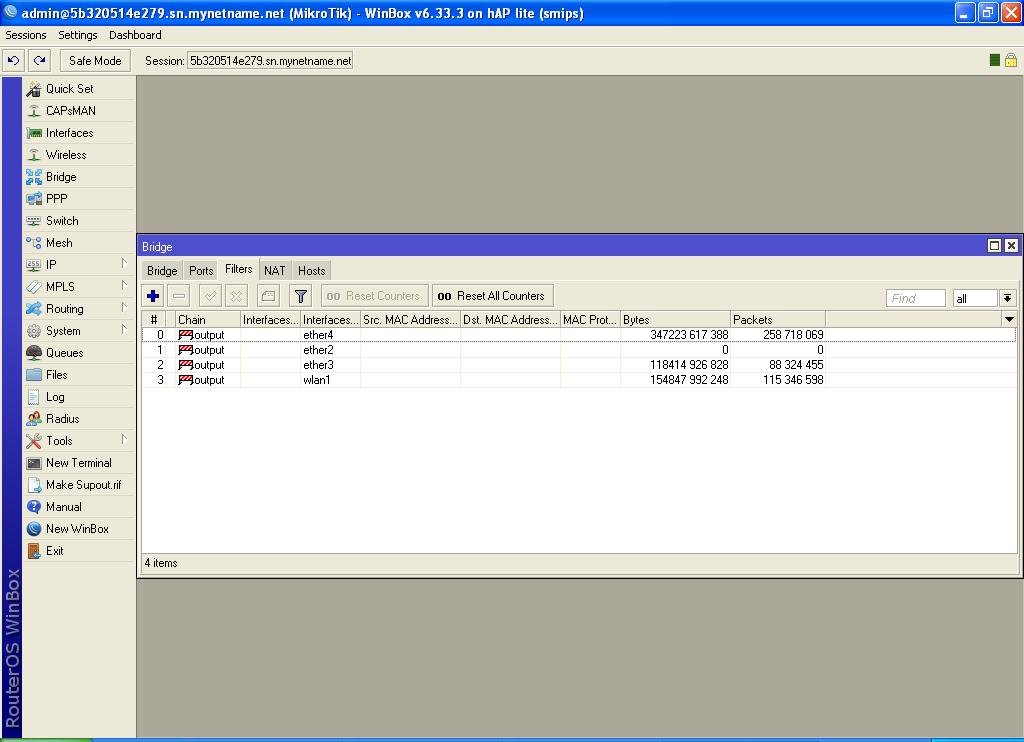Click Reset Counters button

pos(374,296)
